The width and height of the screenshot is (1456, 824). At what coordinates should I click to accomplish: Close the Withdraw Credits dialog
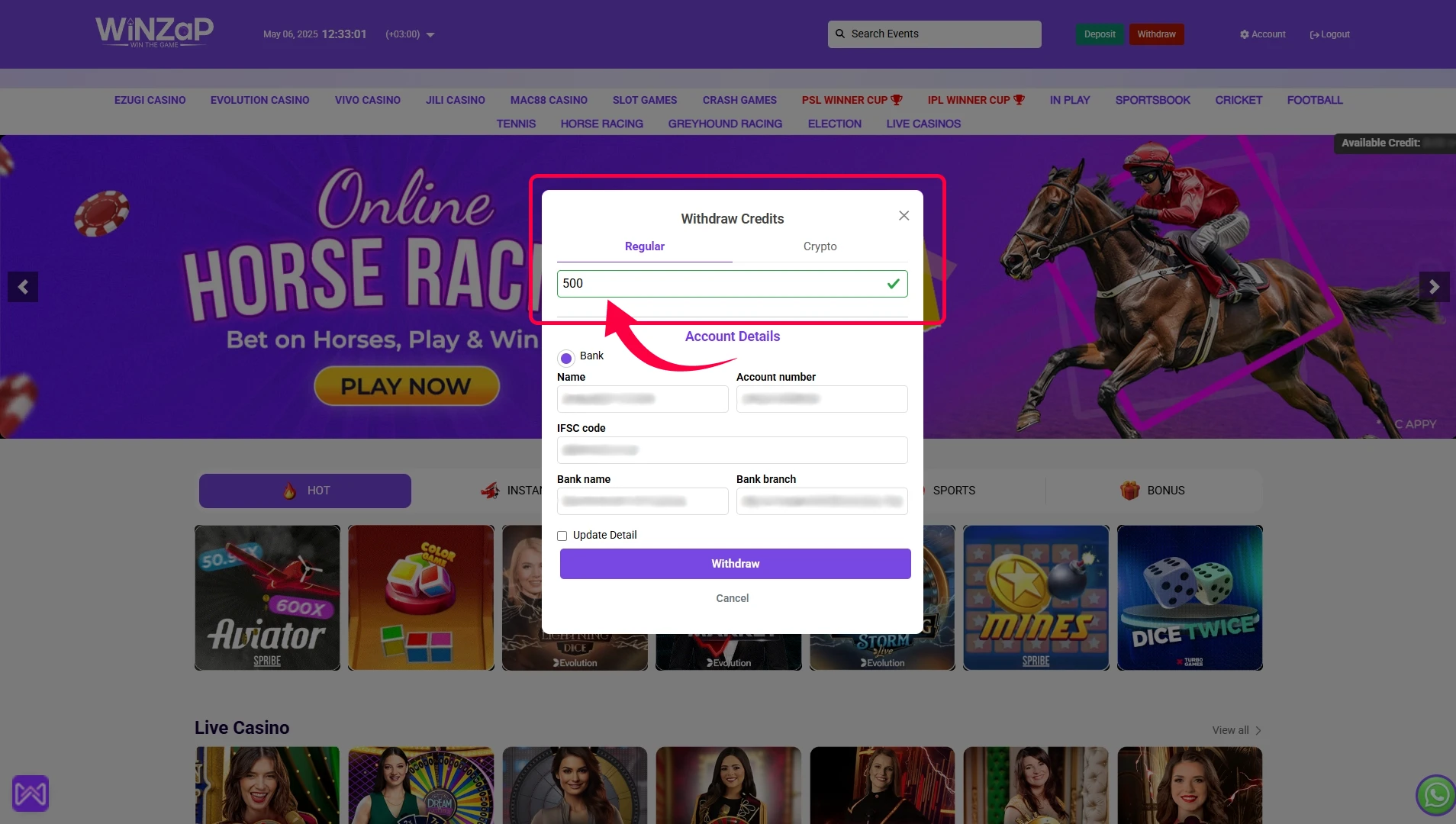904,216
